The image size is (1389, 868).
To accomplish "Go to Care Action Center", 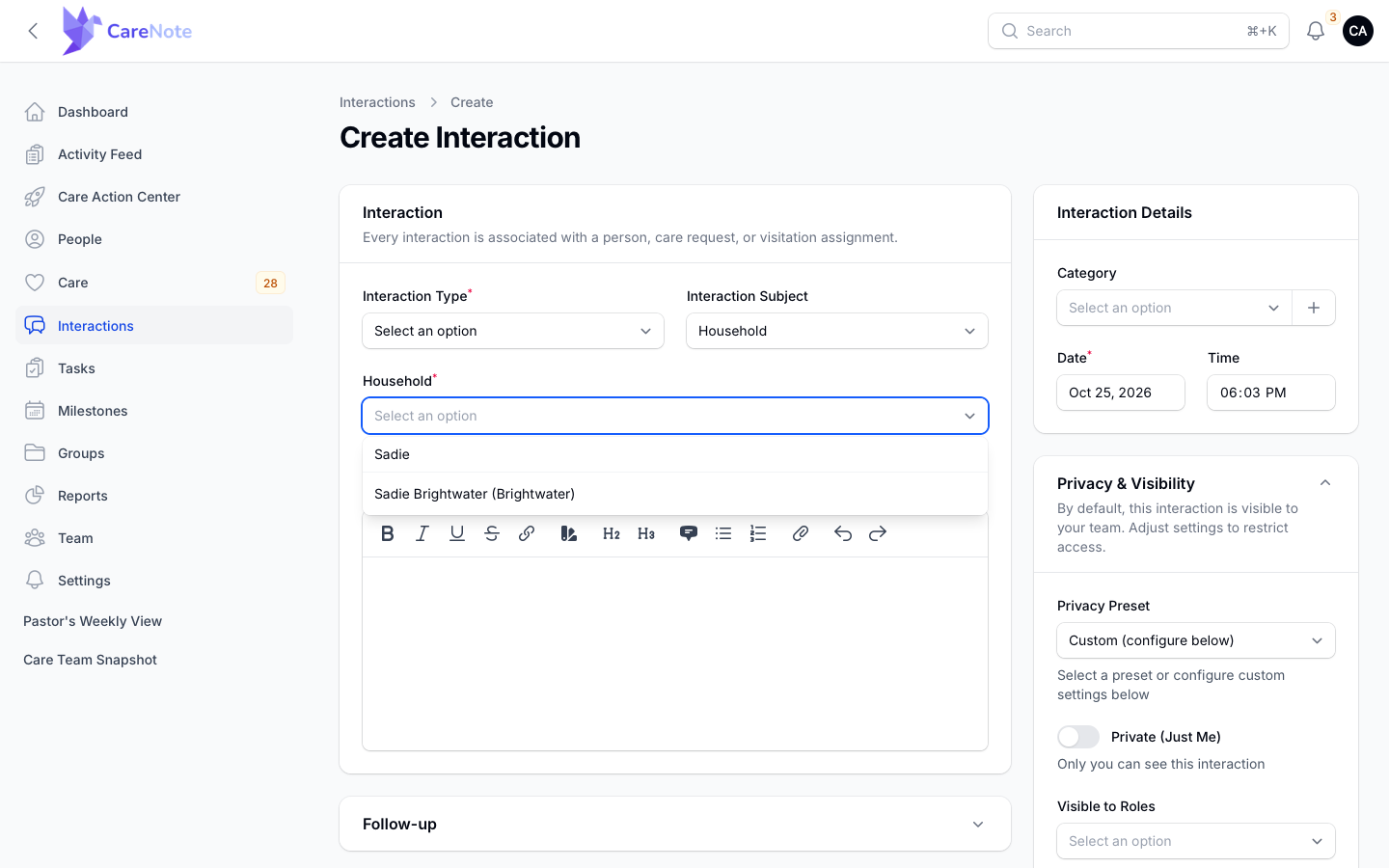I will (x=154, y=197).
